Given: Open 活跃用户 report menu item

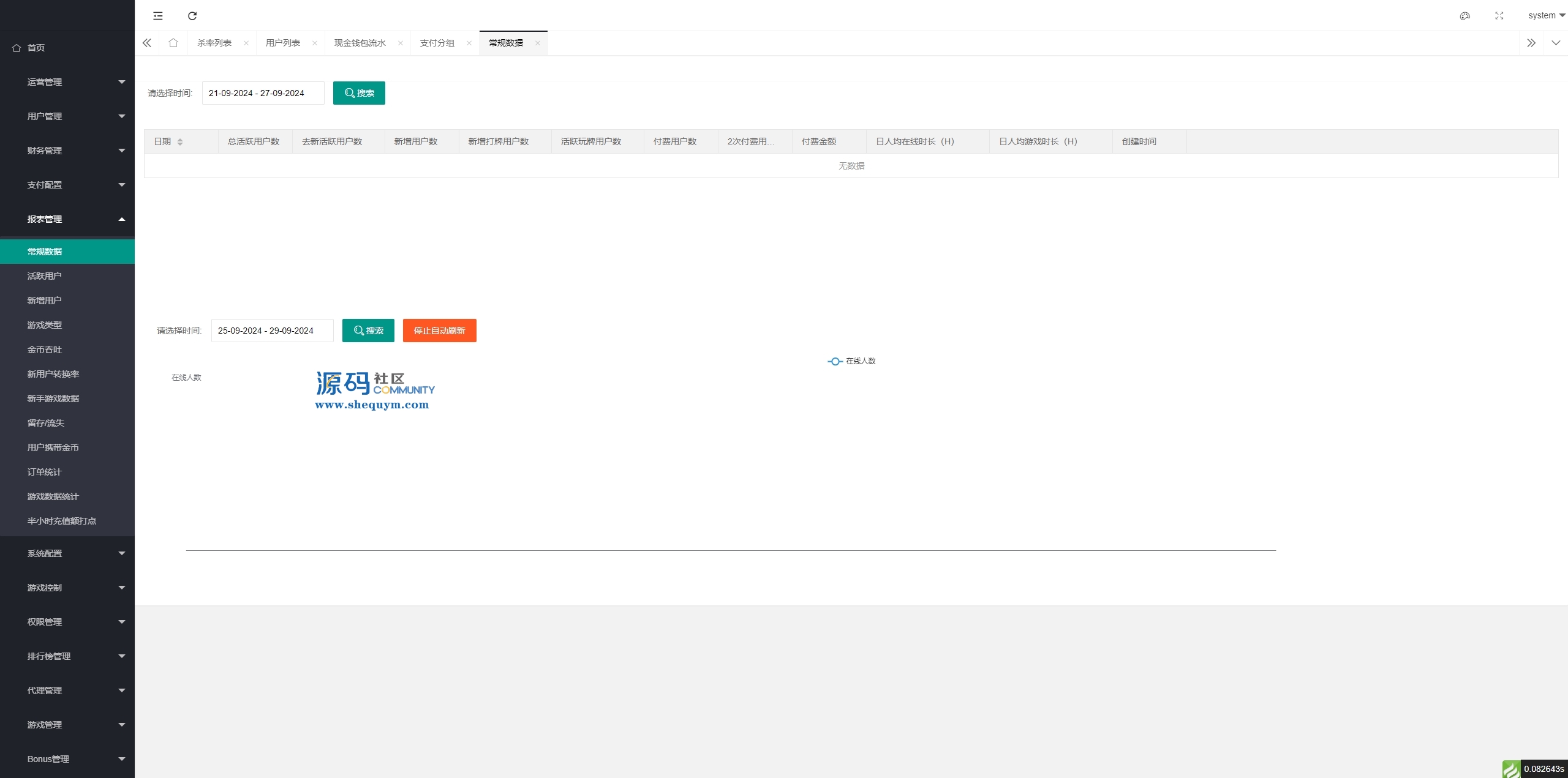Looking at the screenshot, I should 45,276.
